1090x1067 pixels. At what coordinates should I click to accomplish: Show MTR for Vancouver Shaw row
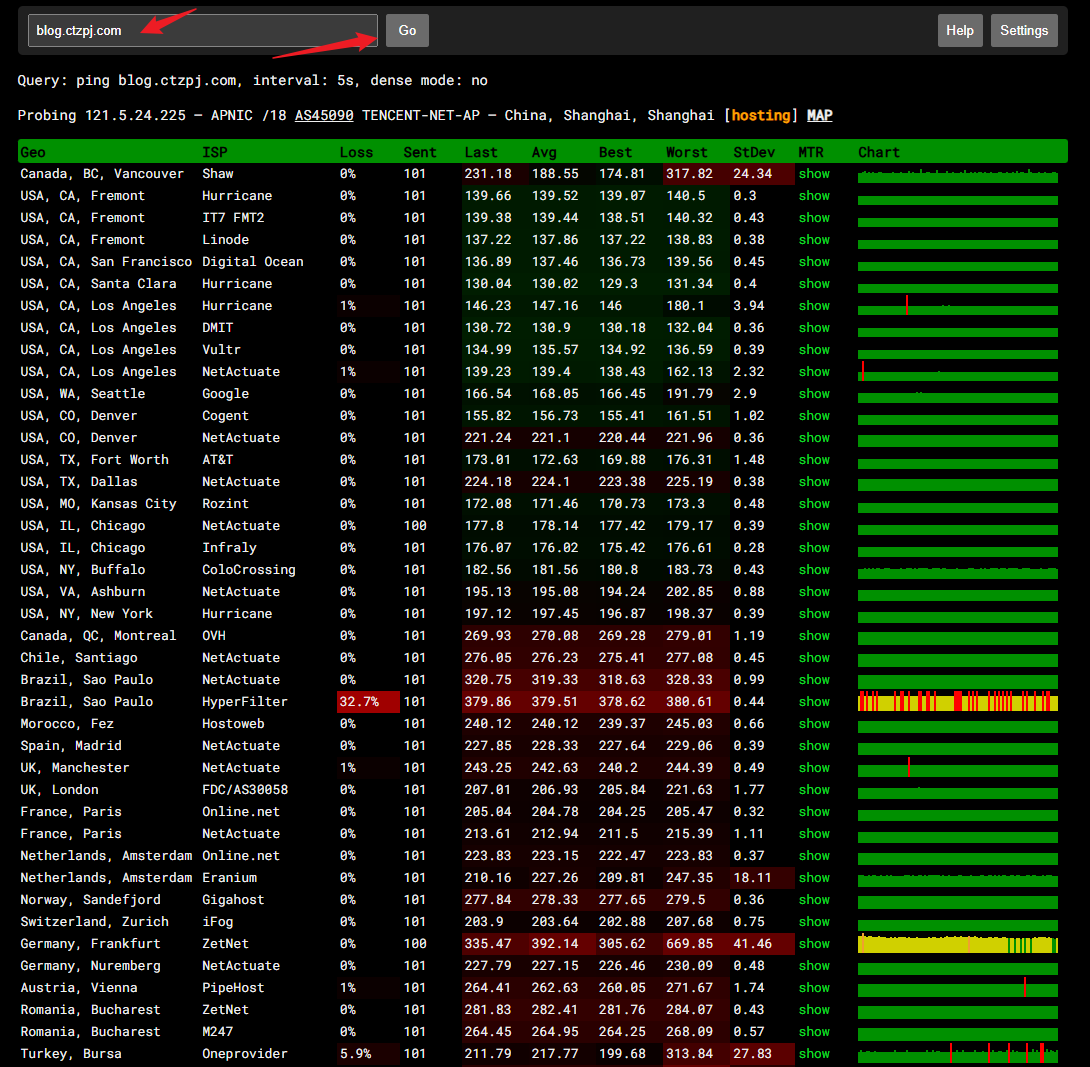click(814, 174)
